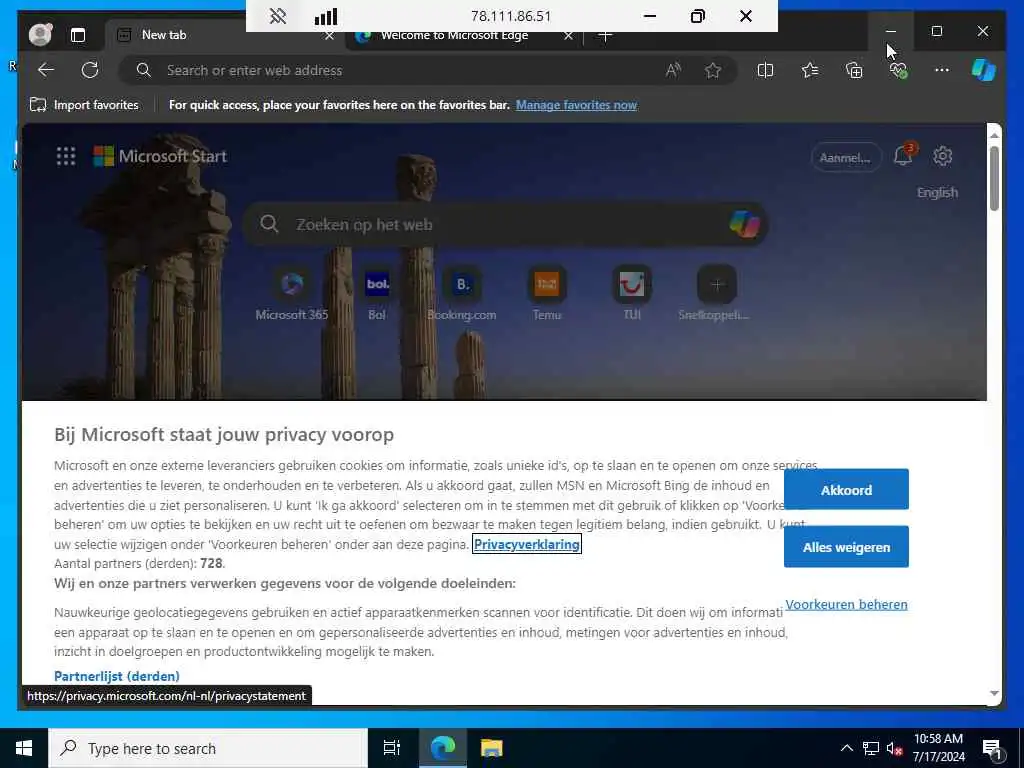Open the Microsoft 365 shortcut

click(x=291, y=293)
